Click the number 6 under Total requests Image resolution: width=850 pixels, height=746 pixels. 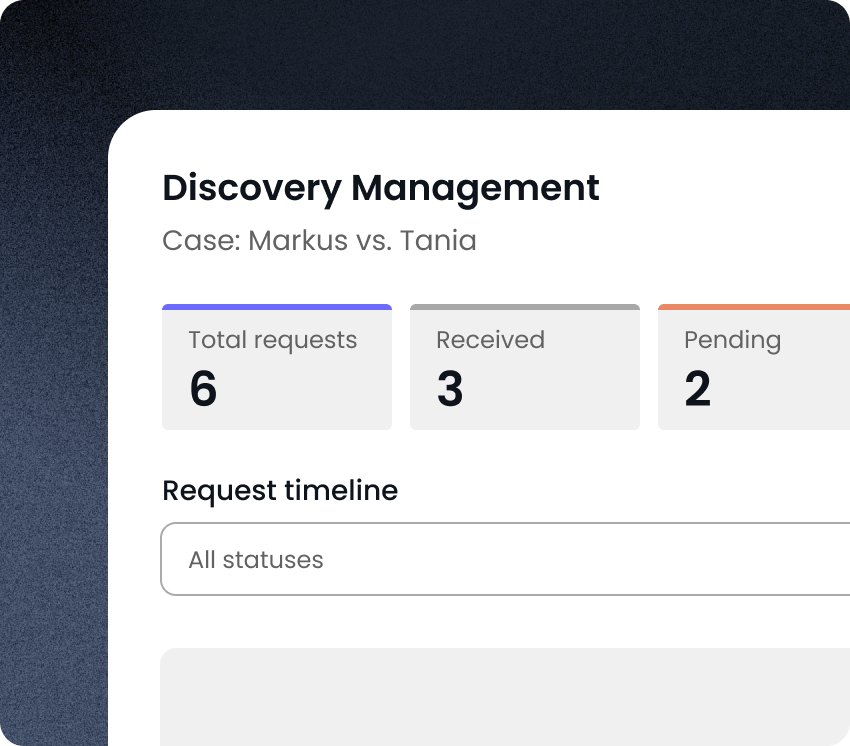pos(204,390)
